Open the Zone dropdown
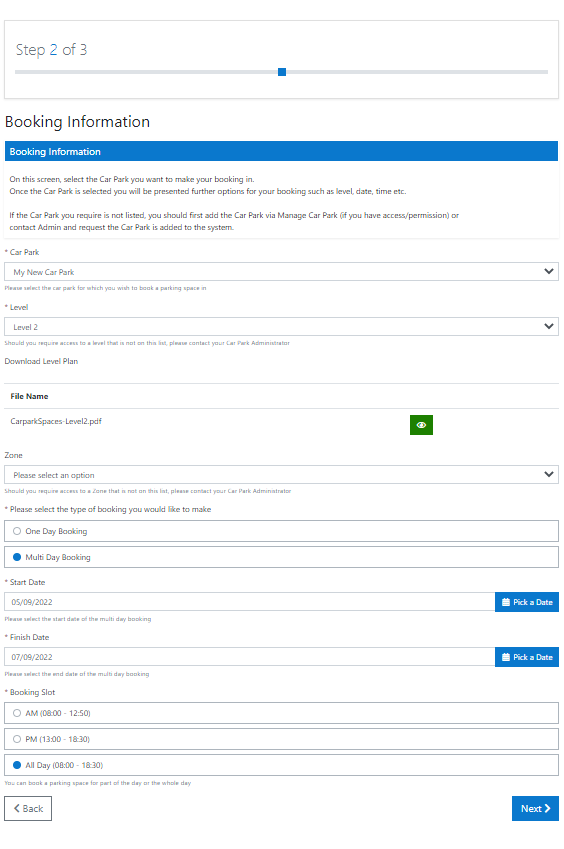Viewport: 564px width, 849px height. coord(281,475)
